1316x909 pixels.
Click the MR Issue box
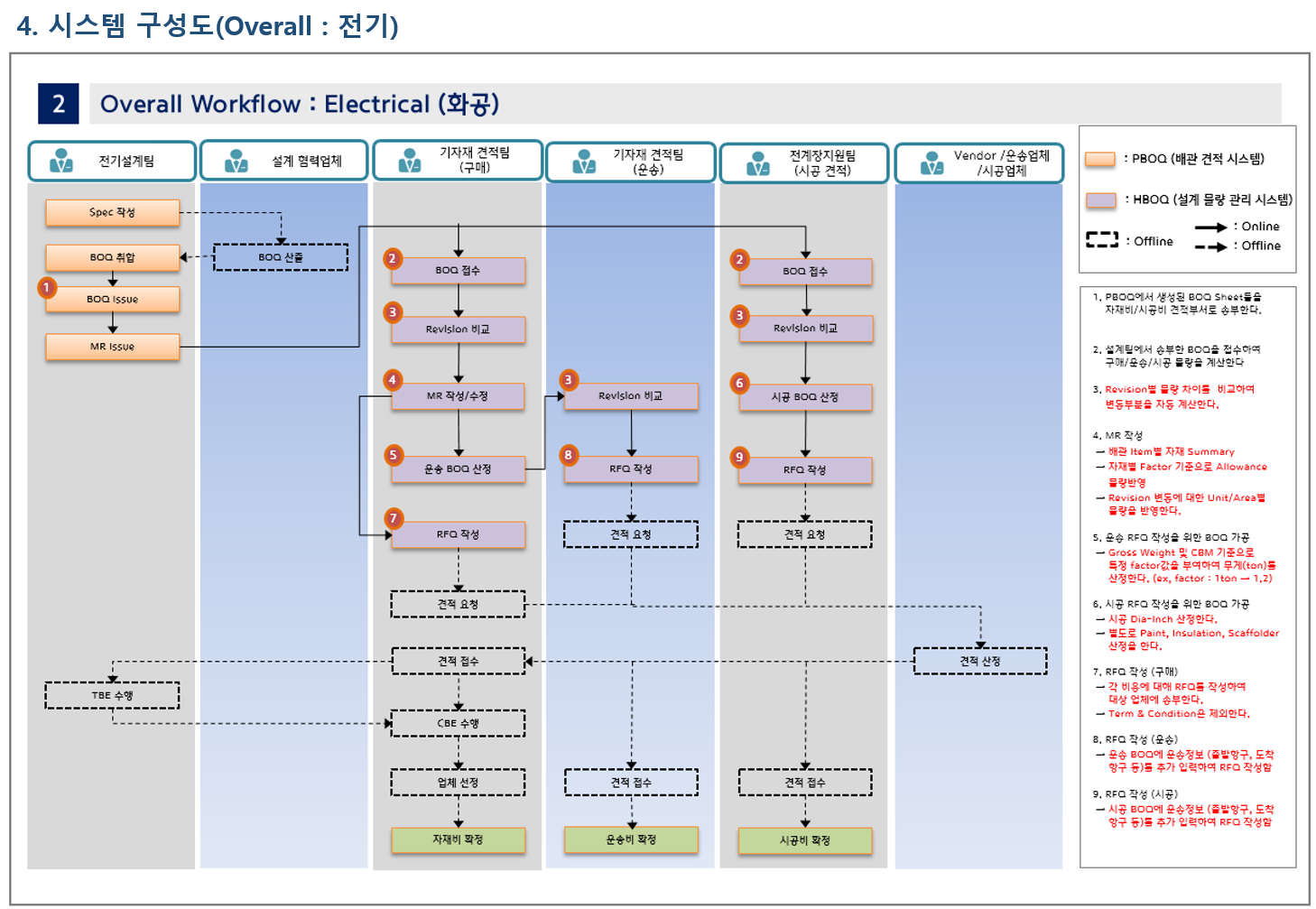click(x=113, y=347)
